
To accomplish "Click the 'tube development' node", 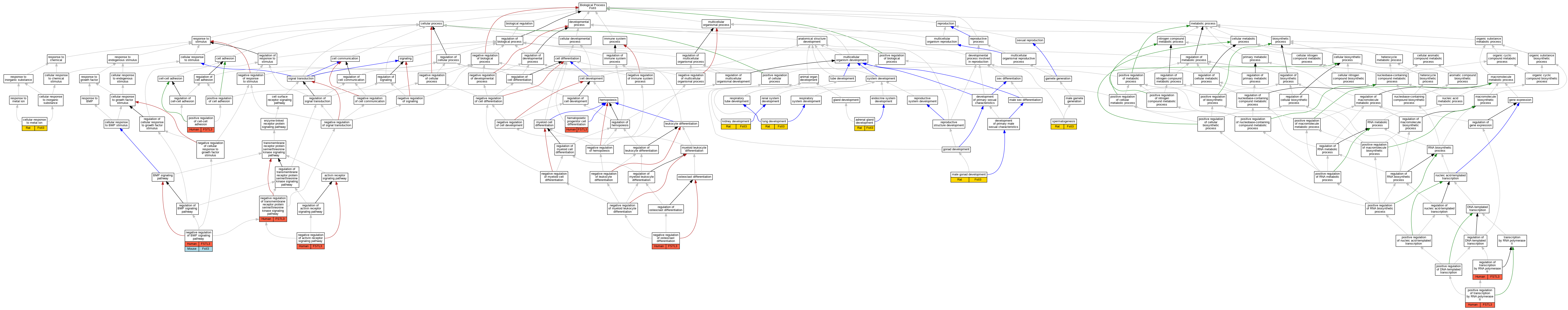I will pyautogui.click(x=842, y=78).
